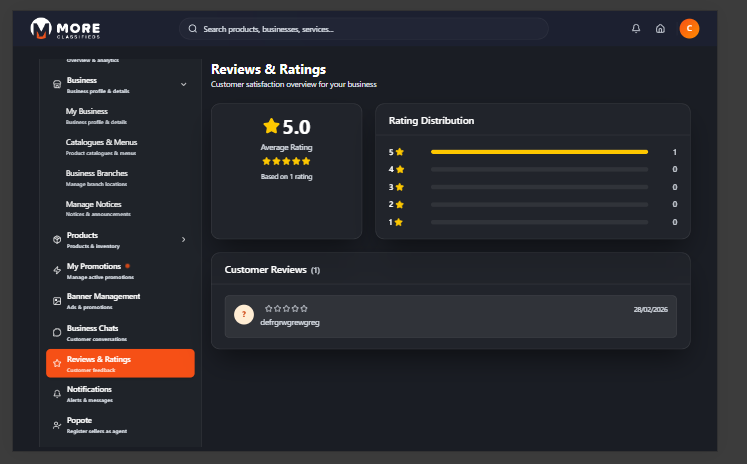Click the Popote agent icon
Viewport: 747px width, 464px height.
click(57, 425)
